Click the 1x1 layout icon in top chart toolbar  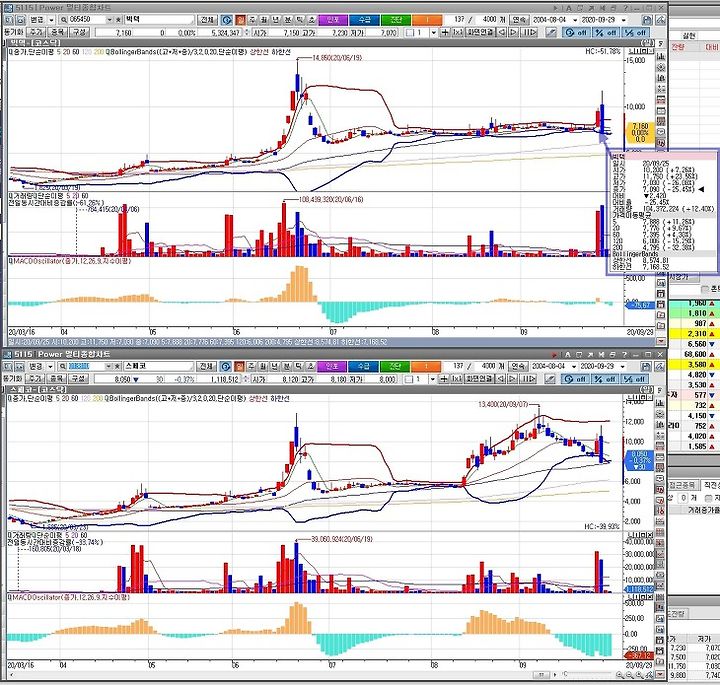pos(458,33)
